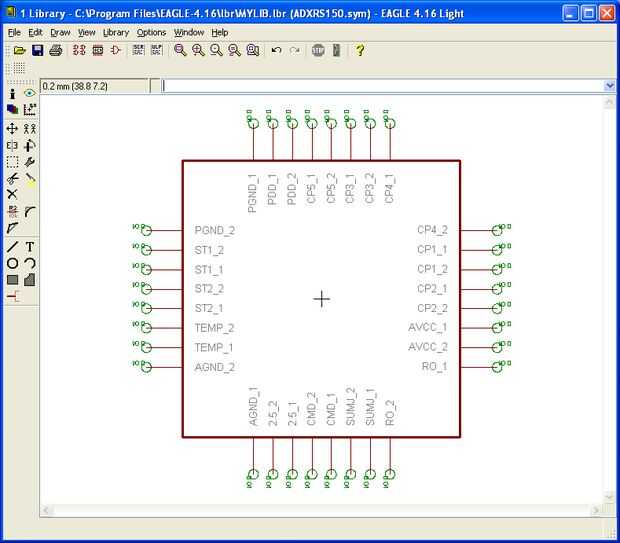
Task: Select the Mirror tool
Action: tap(12, 146)
